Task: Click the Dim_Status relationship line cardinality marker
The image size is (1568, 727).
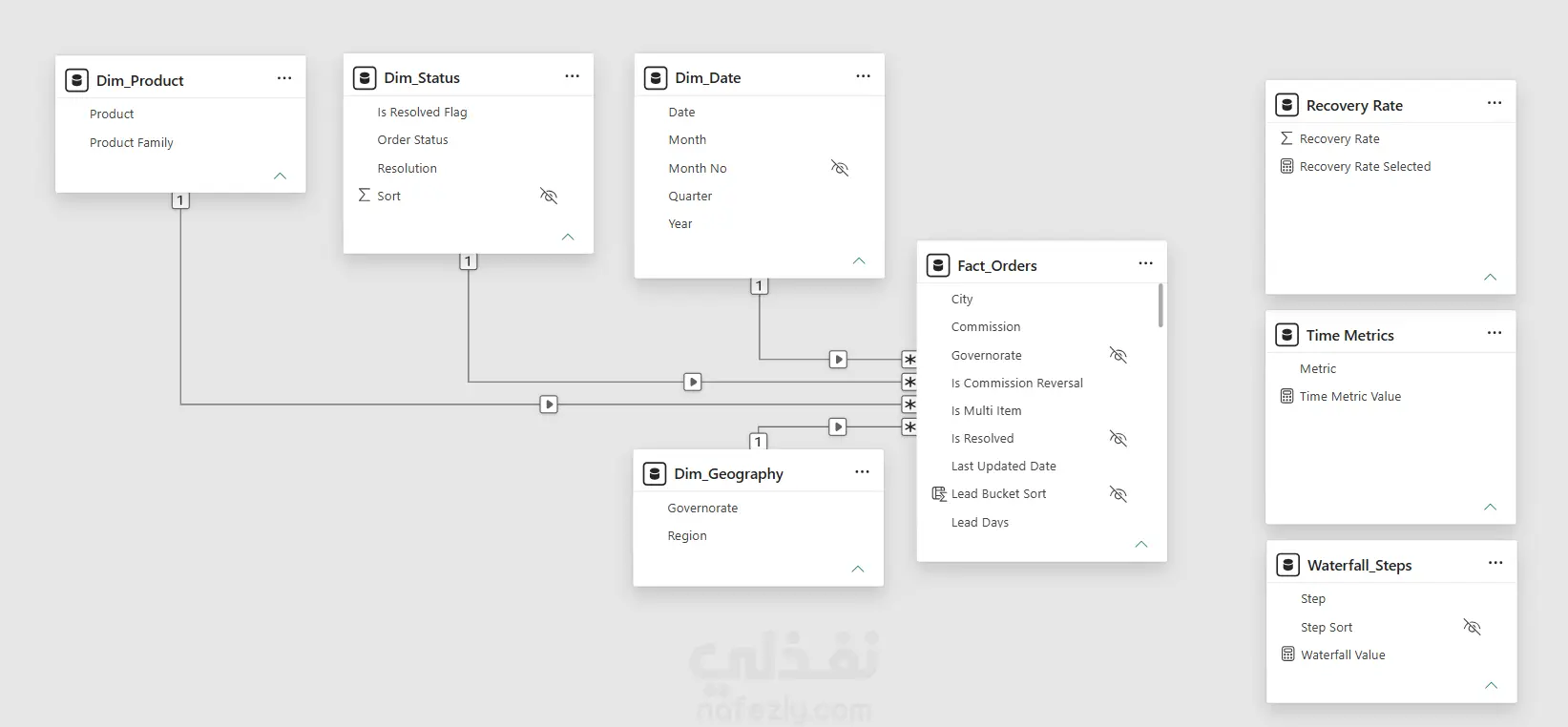Action: (x=468, y=261)
